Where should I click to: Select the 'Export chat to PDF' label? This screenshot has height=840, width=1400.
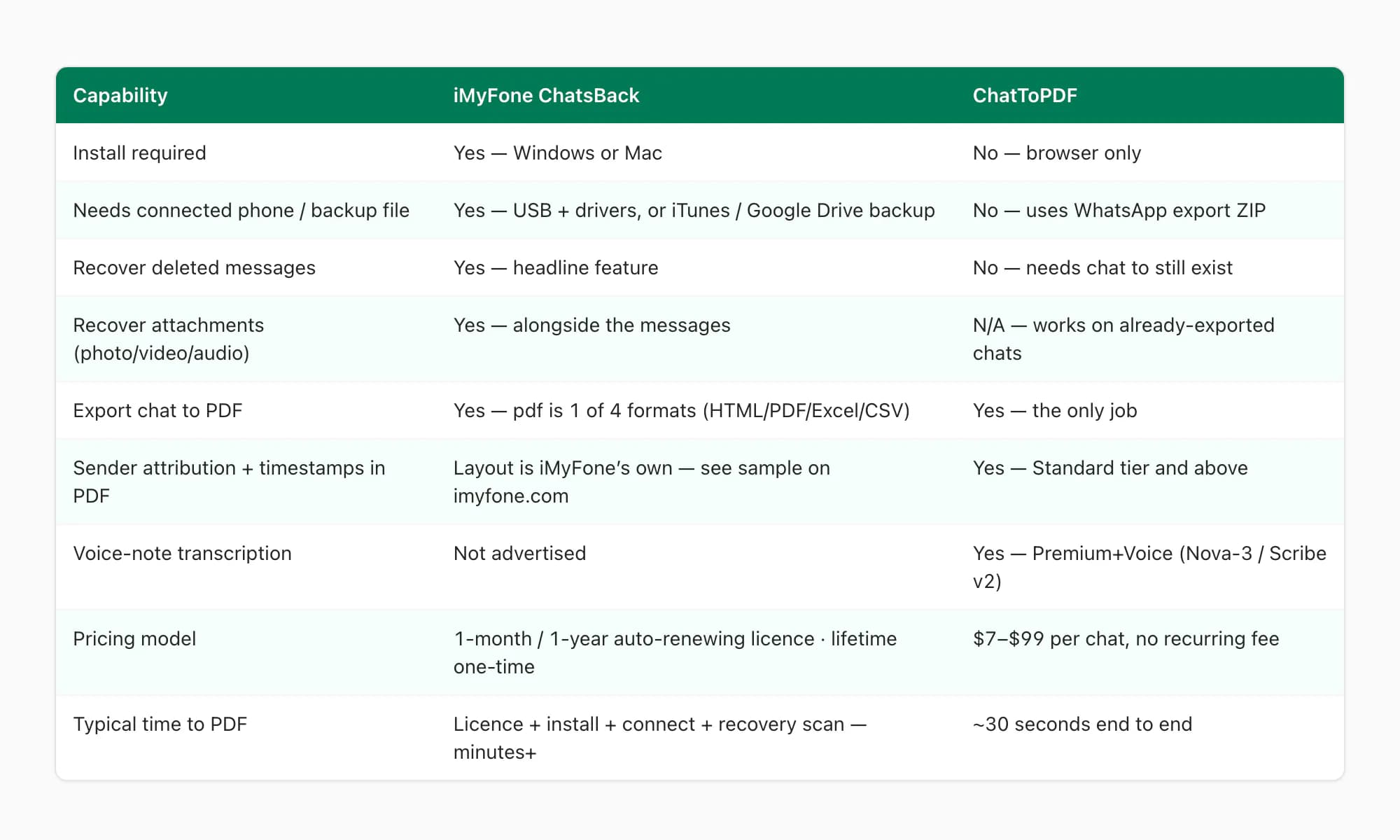point(157,410)
